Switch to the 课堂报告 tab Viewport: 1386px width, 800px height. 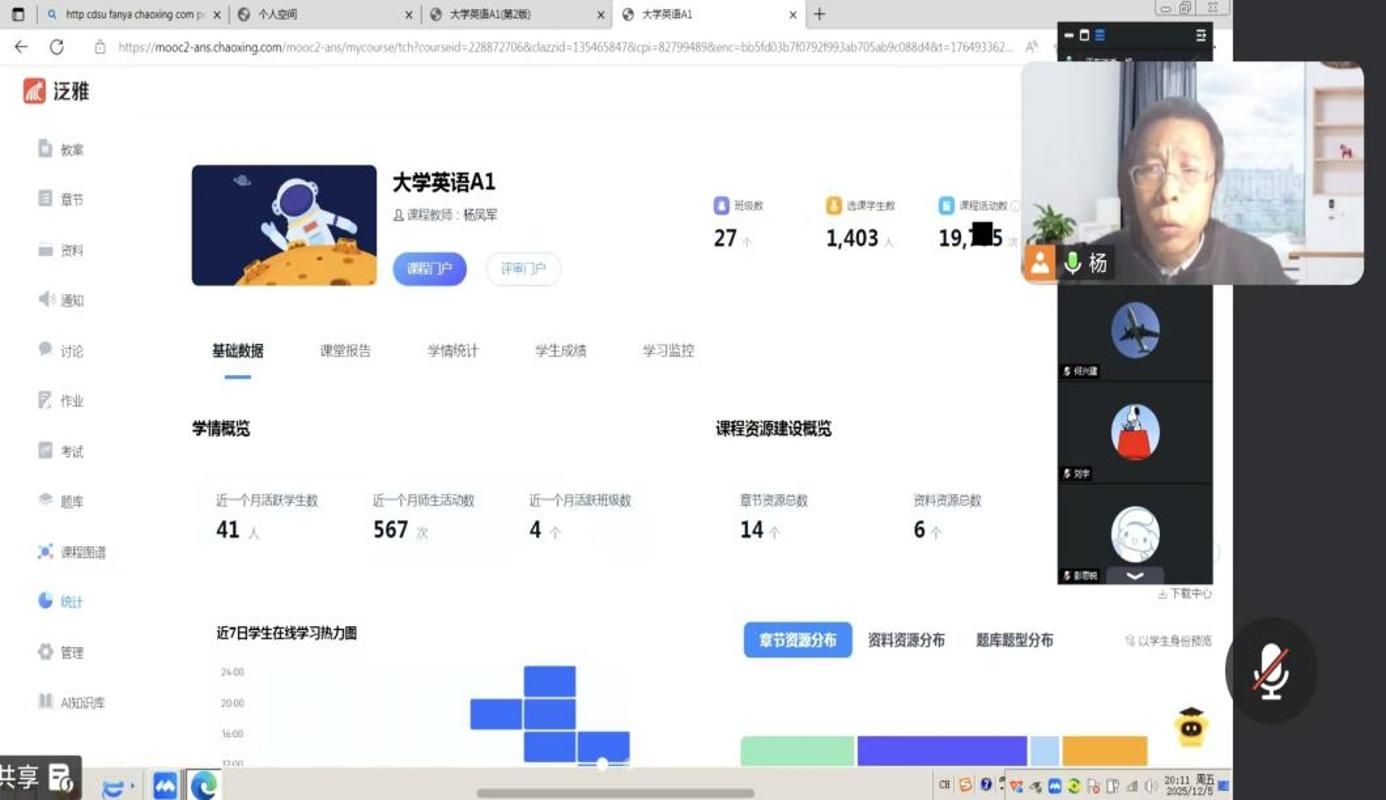click(x=345, y=351)
